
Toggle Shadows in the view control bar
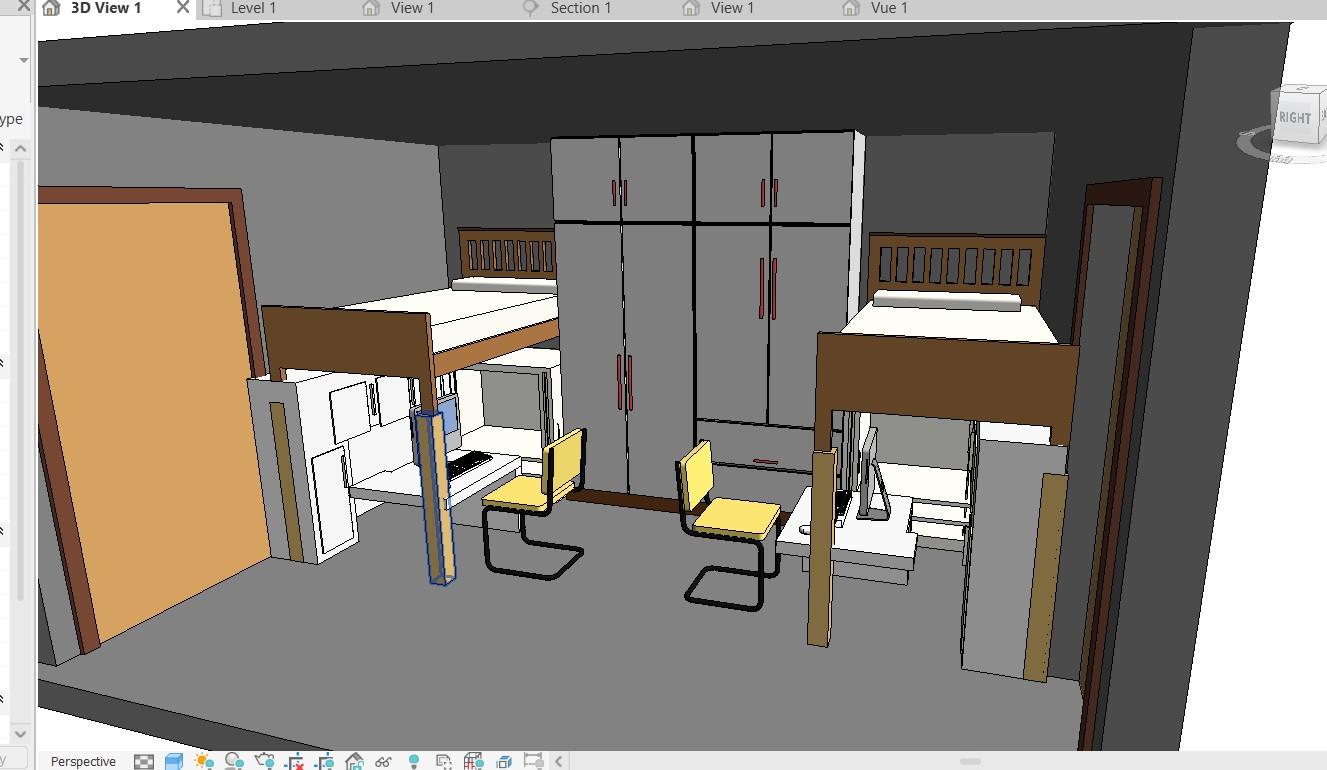pyautogui.click(x=234, y=762)
